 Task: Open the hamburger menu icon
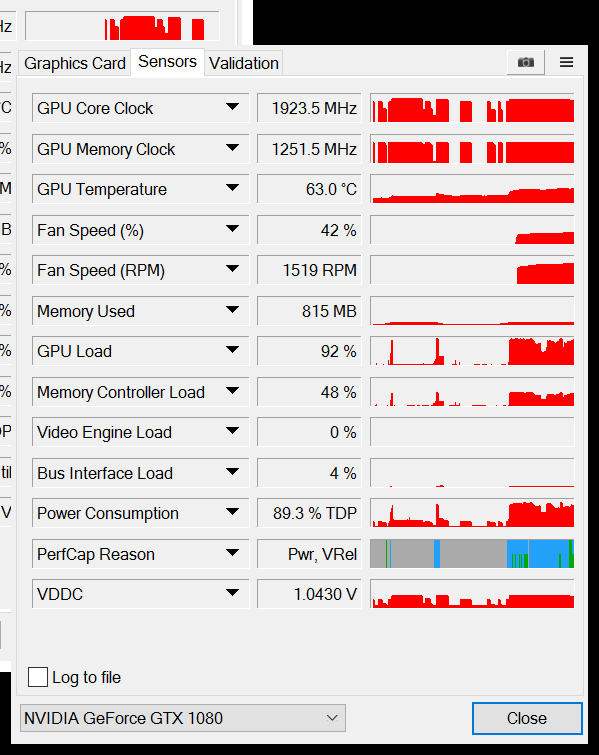click(566, 62)
